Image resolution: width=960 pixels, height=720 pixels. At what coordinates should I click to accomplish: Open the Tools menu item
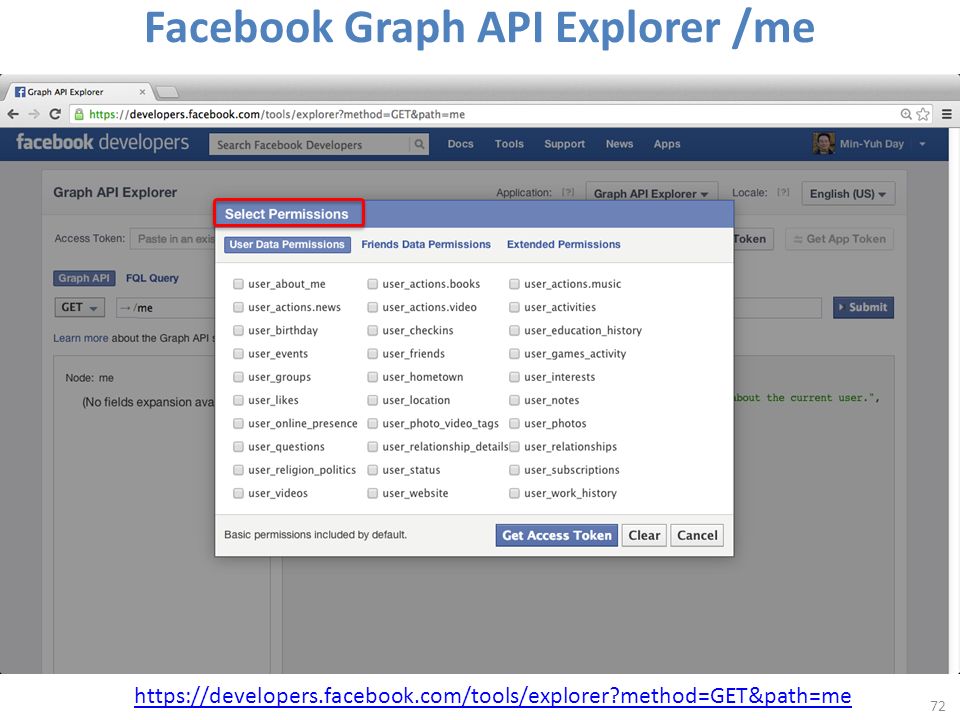(x=509, y=144)
